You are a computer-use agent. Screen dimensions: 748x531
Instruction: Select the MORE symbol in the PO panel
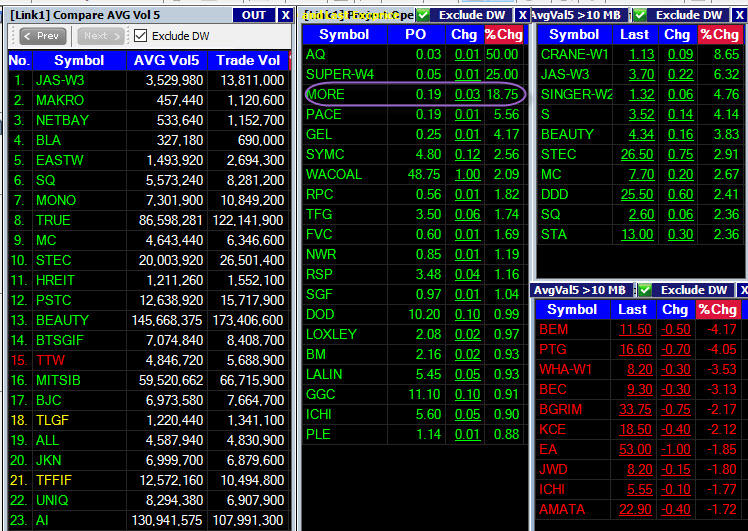tap(325, 95)
